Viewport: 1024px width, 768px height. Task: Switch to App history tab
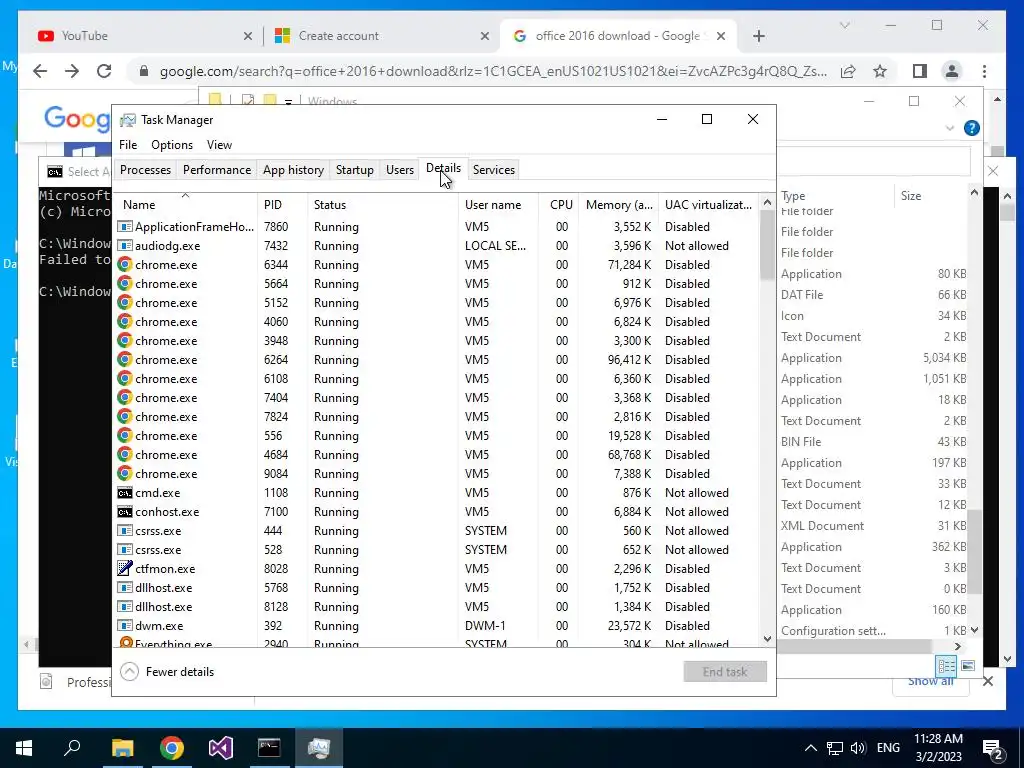click(x=293, y=170)
